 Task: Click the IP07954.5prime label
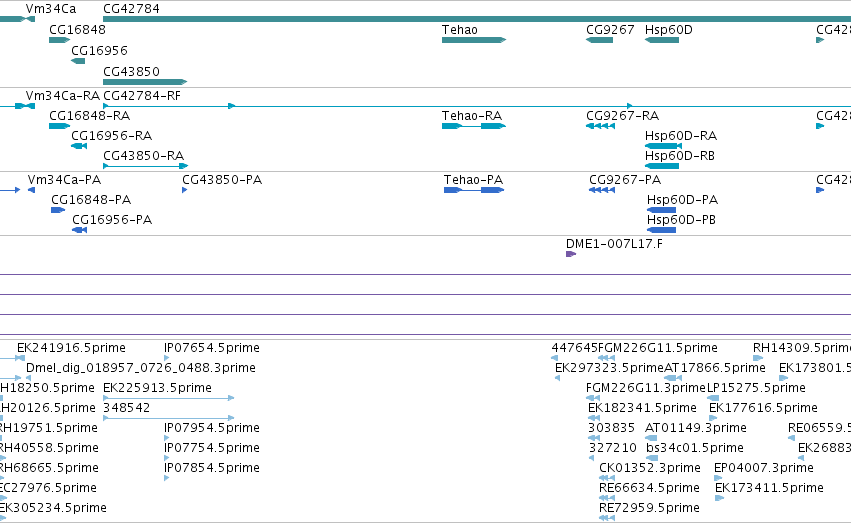(212, 428)
